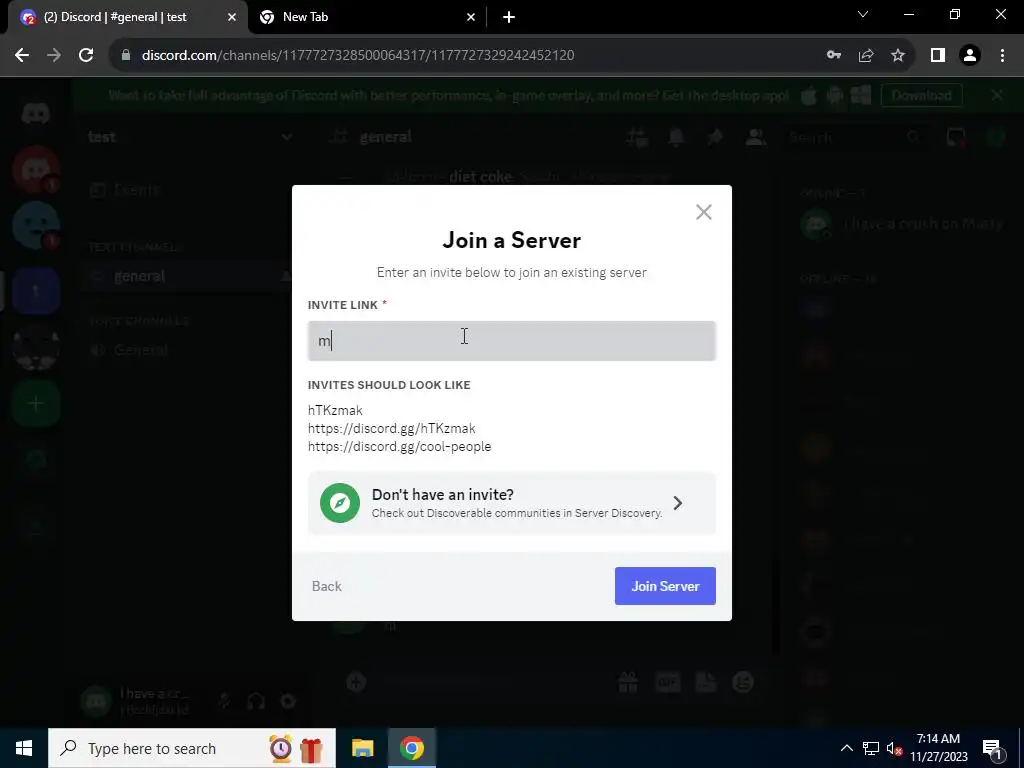Open the tab search dropdown arrow
The width and height of the screenshot is (1024, 768).
click(863, 14)
